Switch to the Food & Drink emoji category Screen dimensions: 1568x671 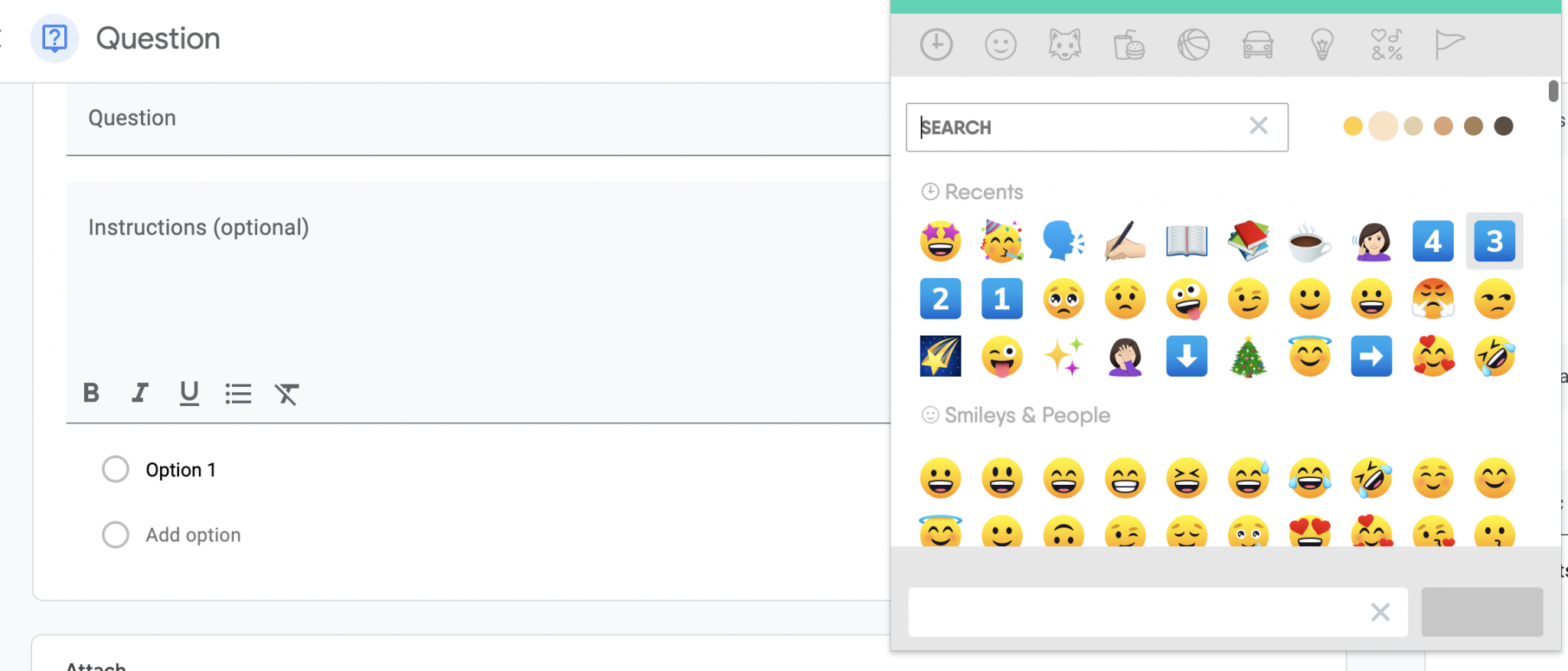tap(1129, 44)
